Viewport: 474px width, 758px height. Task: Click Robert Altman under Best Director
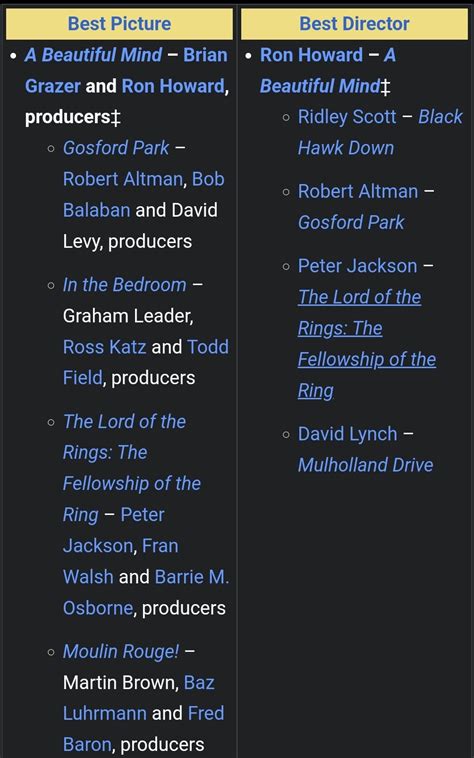(358, 191)
